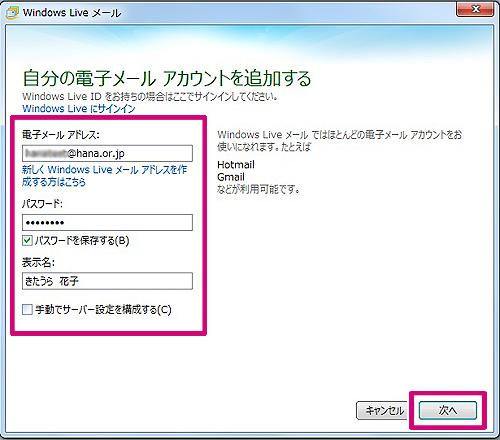Select the 表示名 text box

107,281
